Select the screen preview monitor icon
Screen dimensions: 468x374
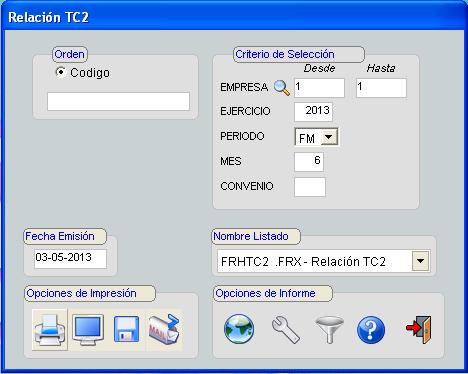tap(88, 330)
